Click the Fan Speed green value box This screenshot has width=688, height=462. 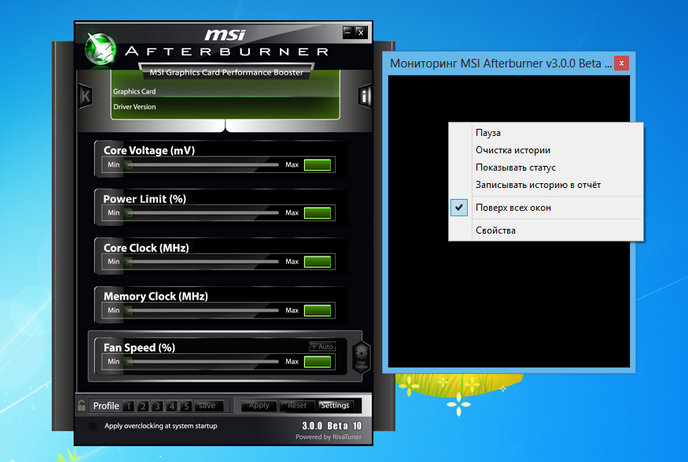click(318, 362)
